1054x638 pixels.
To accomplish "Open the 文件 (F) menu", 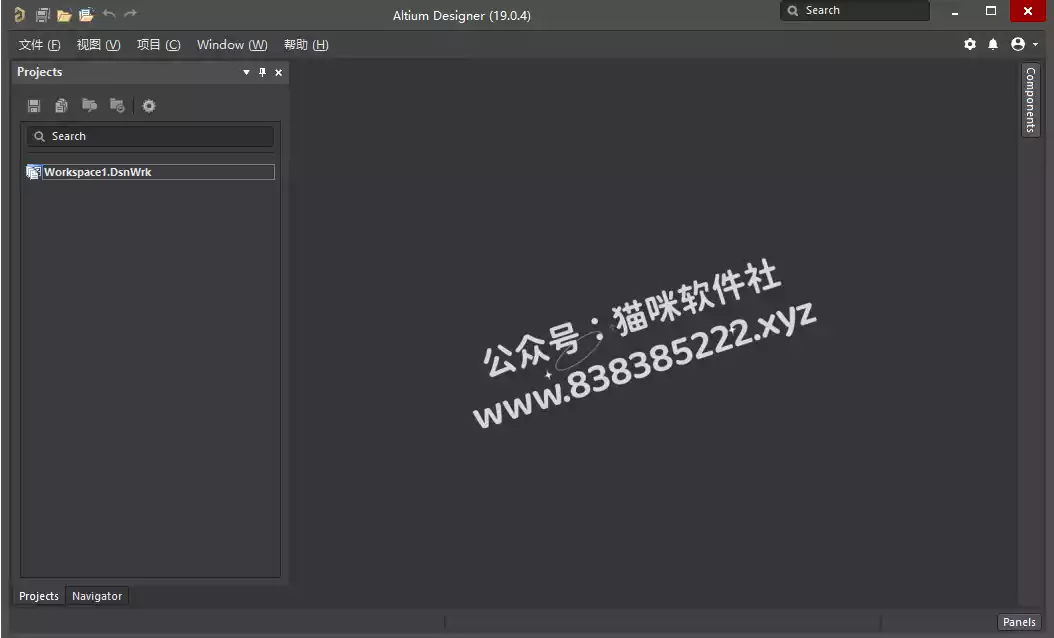I will 40,44.
